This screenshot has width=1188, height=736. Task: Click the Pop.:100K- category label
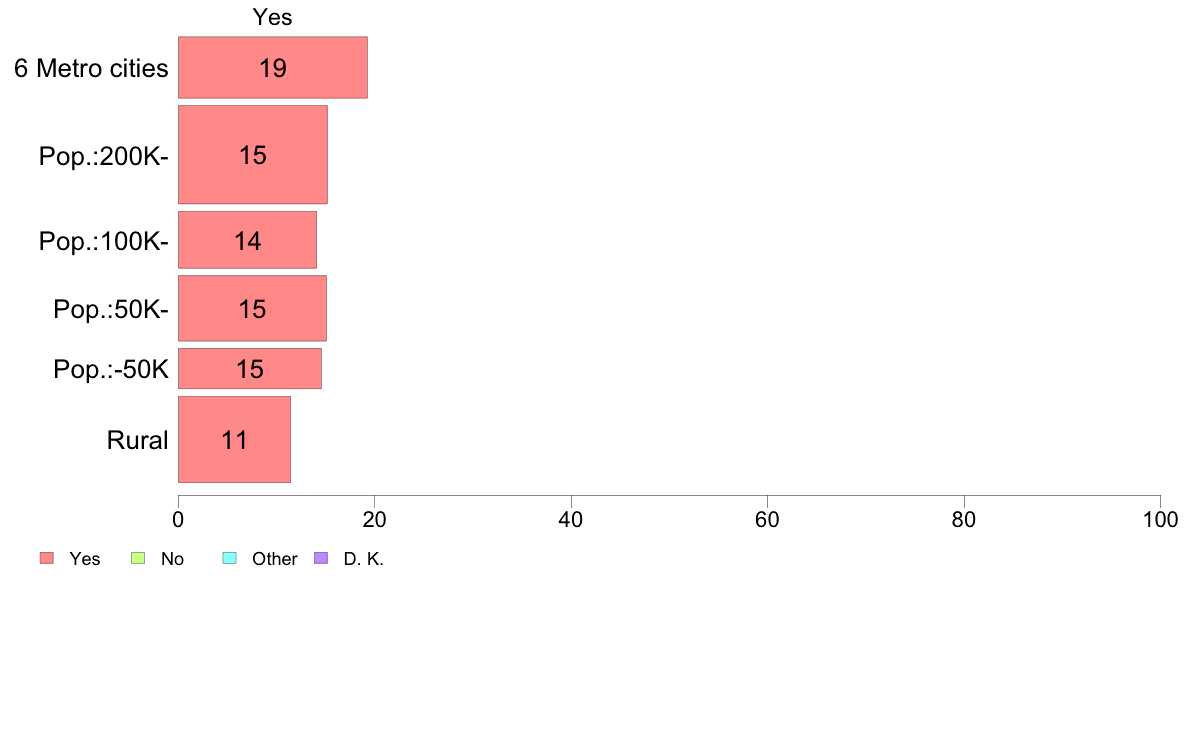click(x=104, y=241)
